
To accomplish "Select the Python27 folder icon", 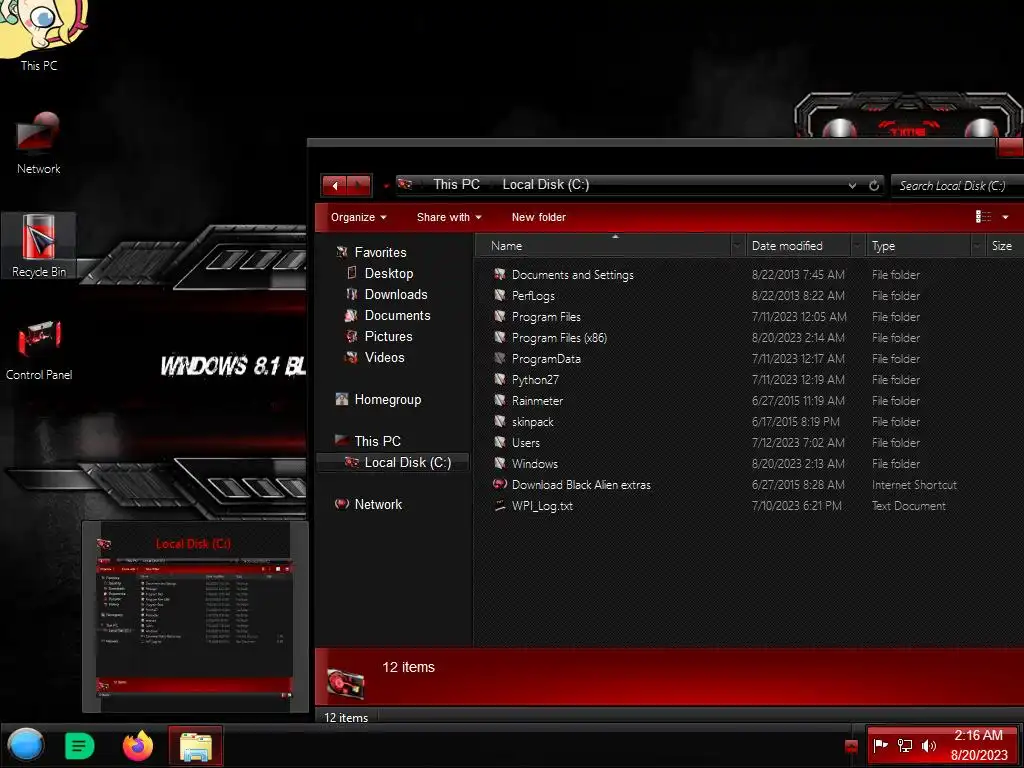I will coord(500,379).
